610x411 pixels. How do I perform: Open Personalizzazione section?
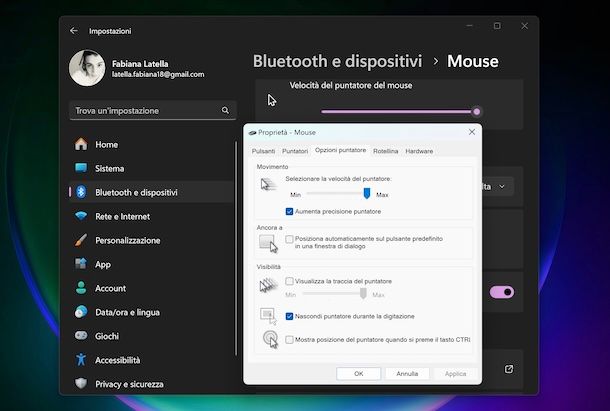click(x=152, y=241)
